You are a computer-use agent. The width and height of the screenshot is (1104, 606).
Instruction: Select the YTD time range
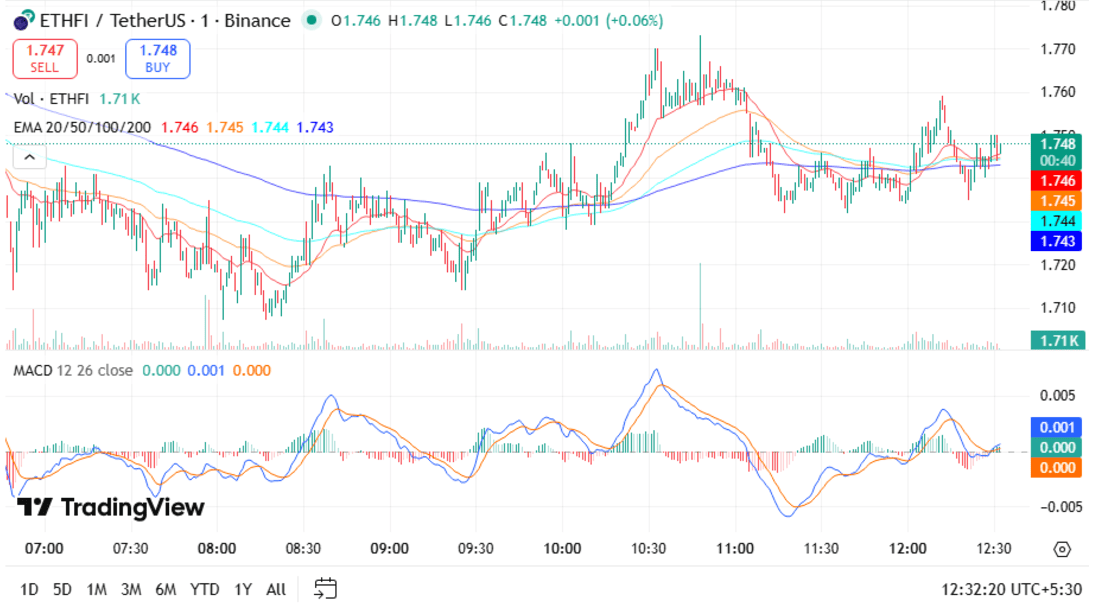pos(204,589)
